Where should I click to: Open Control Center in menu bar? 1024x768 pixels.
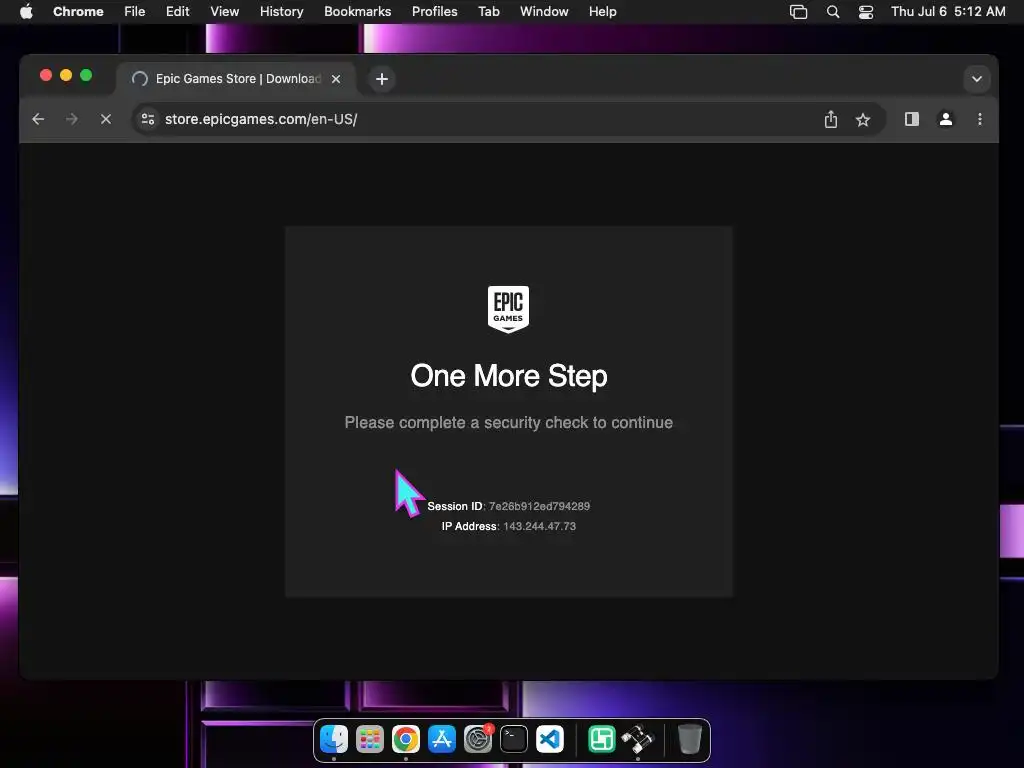(866, 12)
